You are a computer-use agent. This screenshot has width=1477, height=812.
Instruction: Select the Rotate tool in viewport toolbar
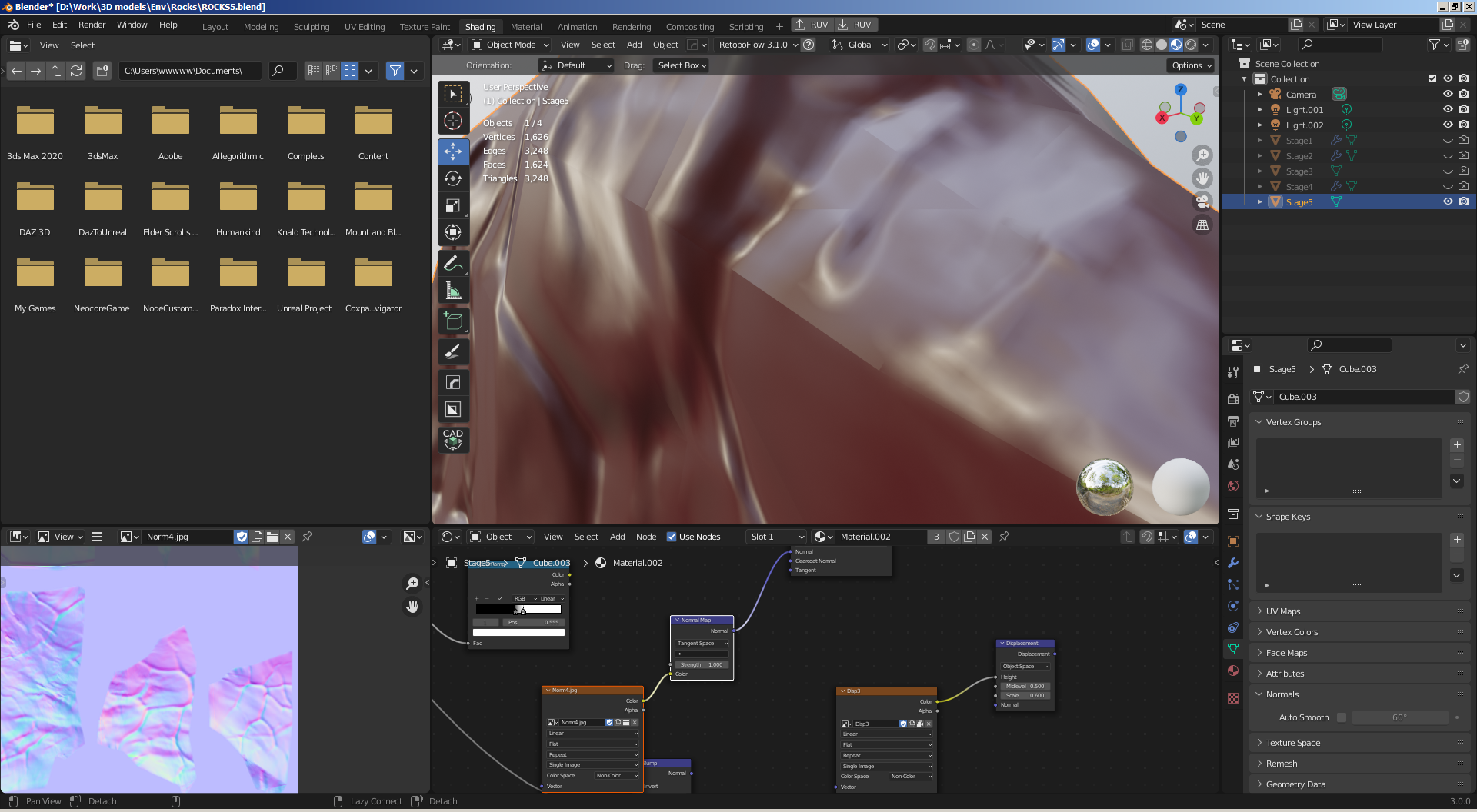(x=453, y=178)
